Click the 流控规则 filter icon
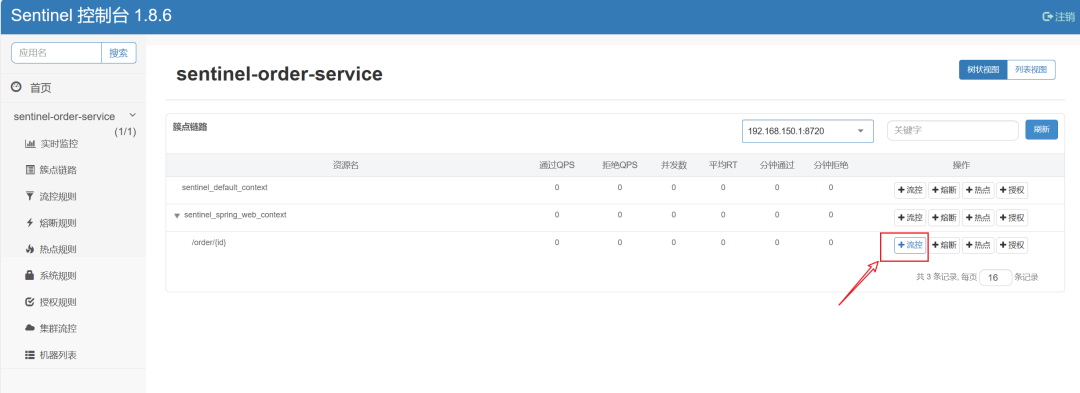 point(30,196)
